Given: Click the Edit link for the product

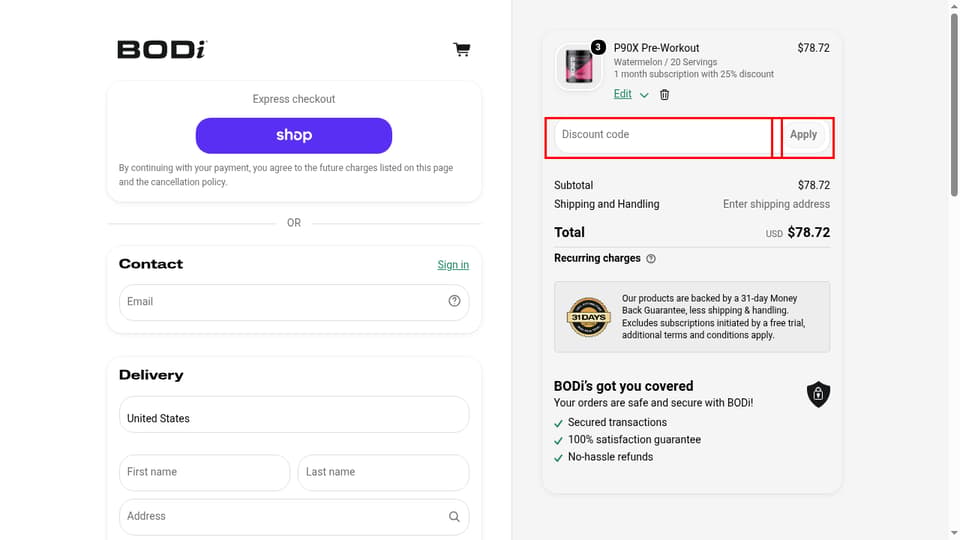Looking at the screenshot, I should [623, 94].
